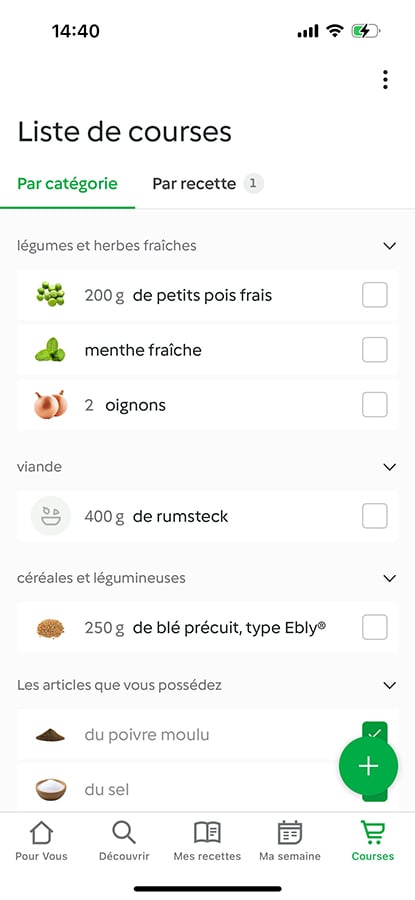Tap the petits pois image

coord(51,295)
